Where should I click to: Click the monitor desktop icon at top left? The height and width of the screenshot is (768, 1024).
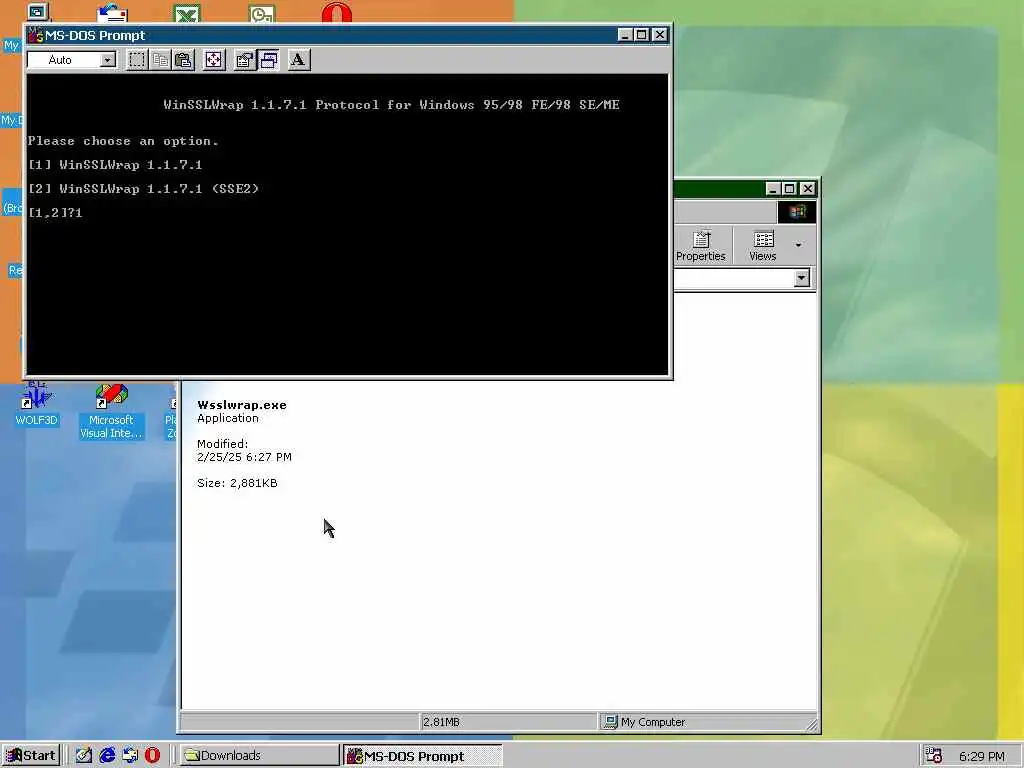(37, 12)
